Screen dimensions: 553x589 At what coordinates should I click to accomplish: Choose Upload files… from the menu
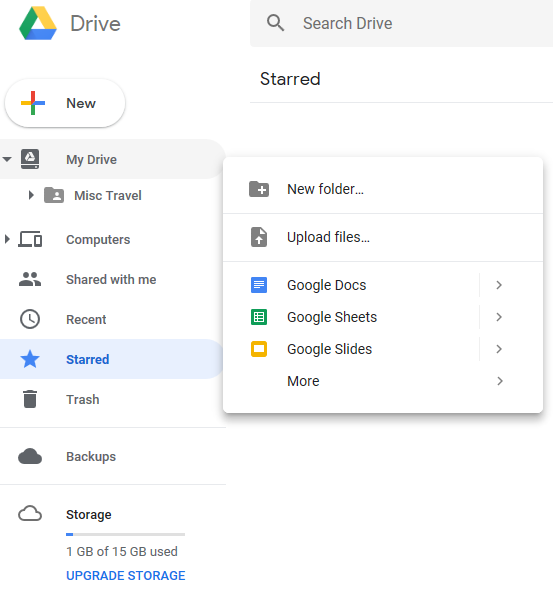coord(383,237)
